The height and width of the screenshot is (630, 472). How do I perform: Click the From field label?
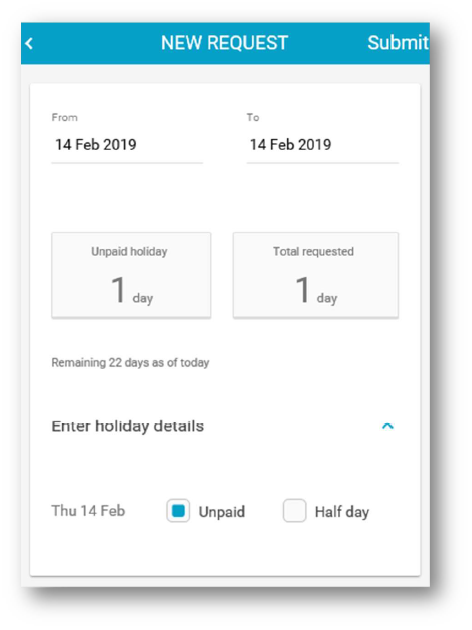(x=65, y=117)
